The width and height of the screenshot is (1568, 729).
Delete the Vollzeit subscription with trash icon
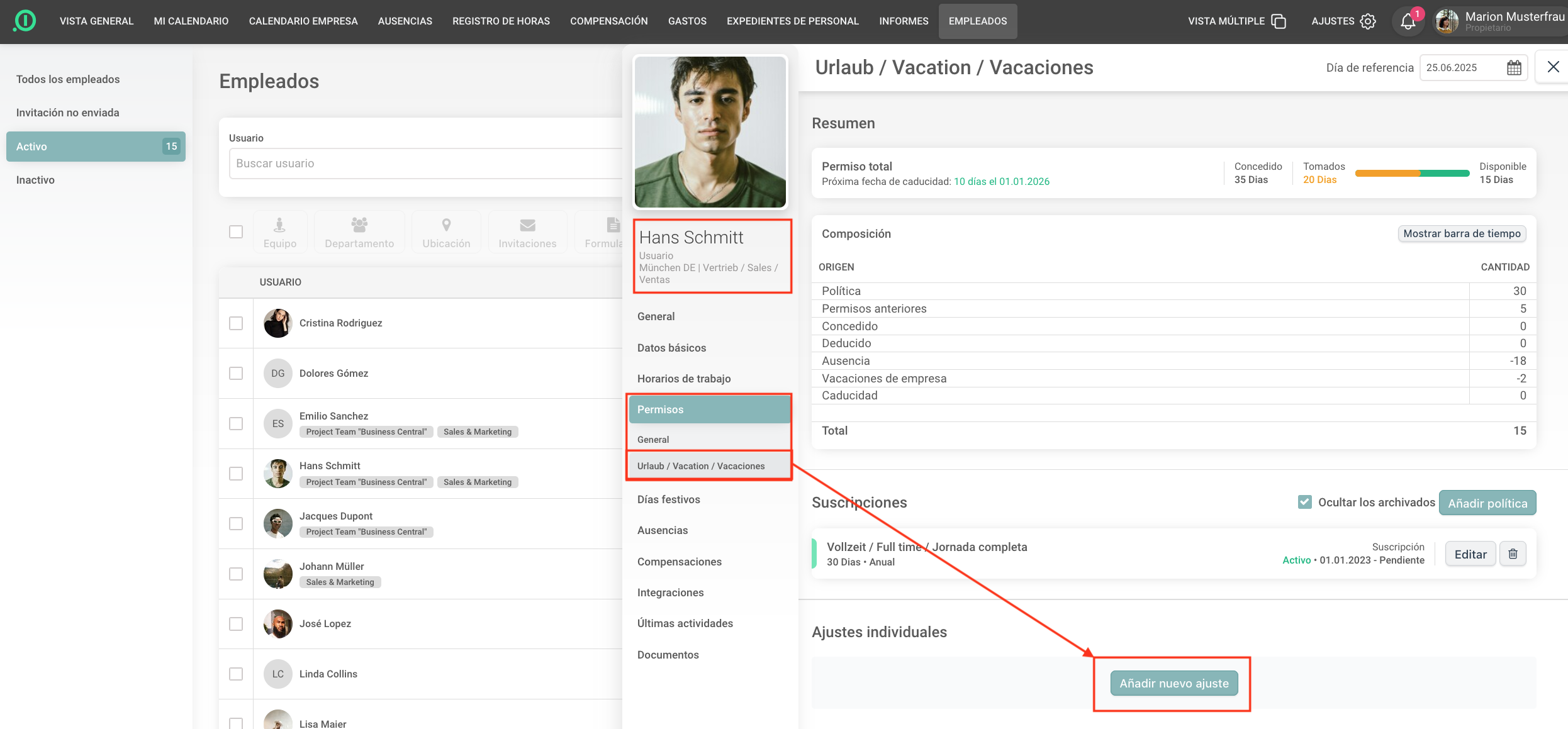point(1513,554)
